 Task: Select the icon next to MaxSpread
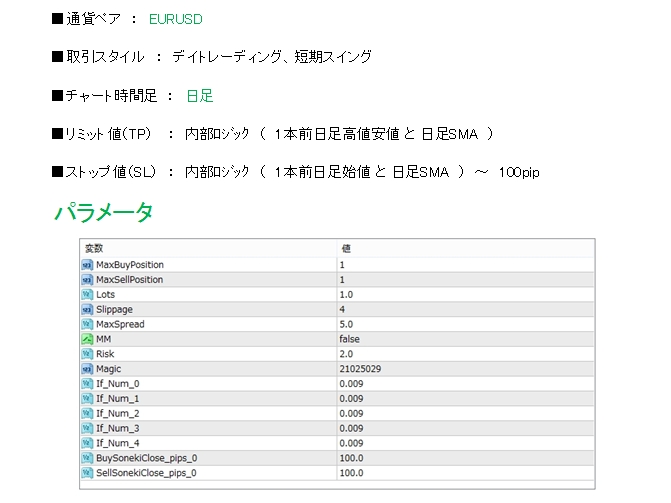tap(87, 325)
